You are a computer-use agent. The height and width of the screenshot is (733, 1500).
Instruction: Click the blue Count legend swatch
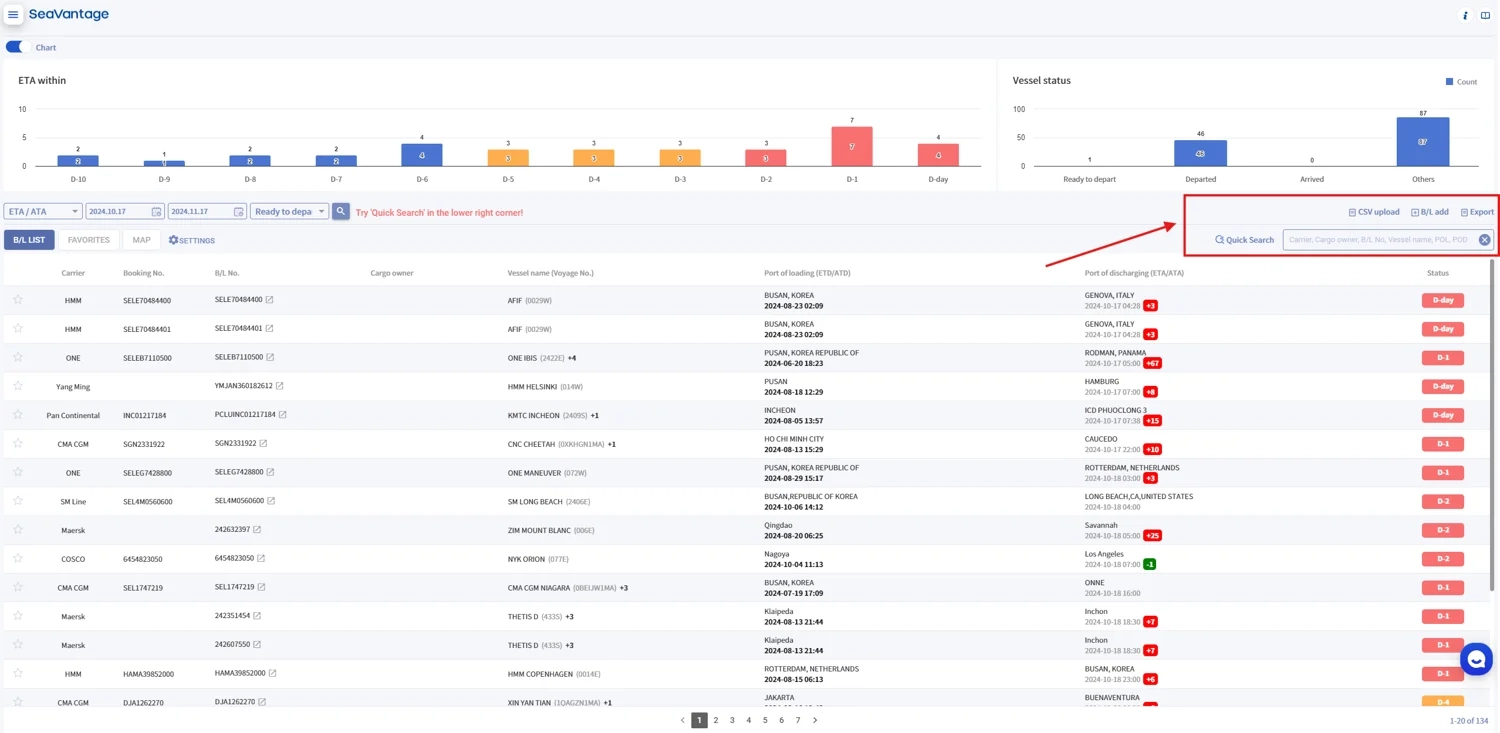pos(1449,82)
